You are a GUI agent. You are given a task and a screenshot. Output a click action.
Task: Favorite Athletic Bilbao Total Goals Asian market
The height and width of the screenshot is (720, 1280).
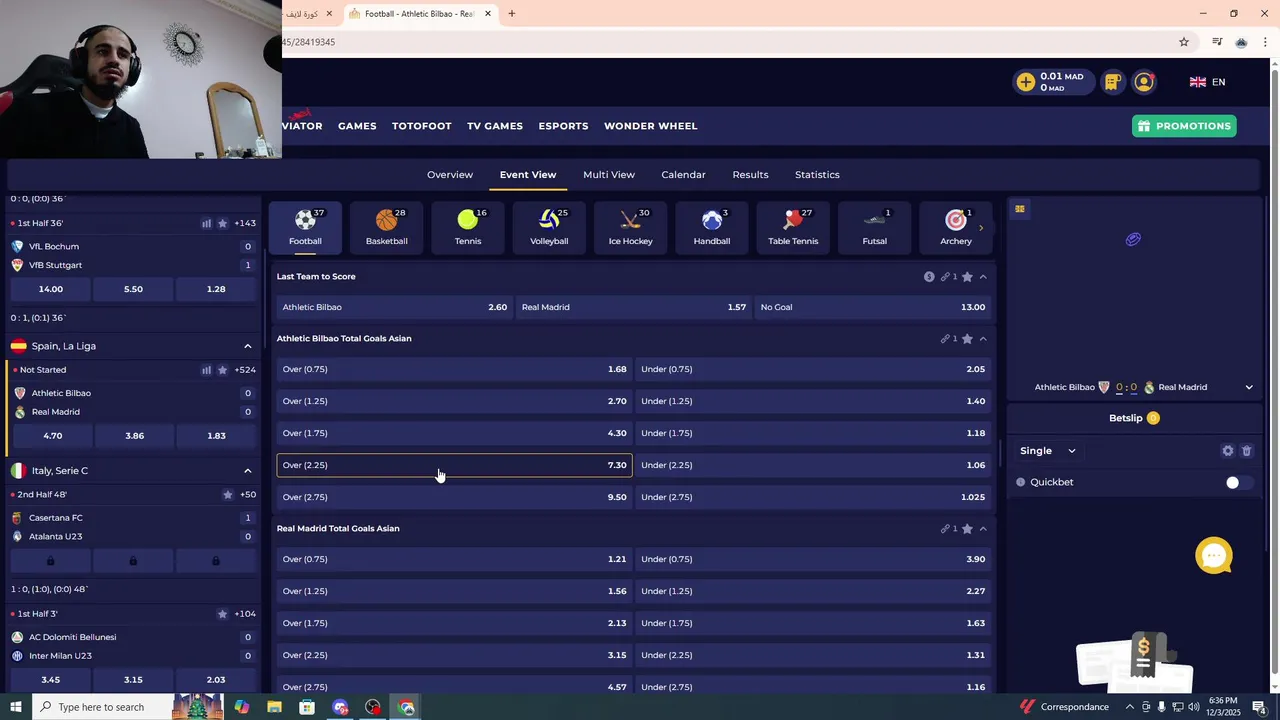pyautogui.click(x=967, y=339)
